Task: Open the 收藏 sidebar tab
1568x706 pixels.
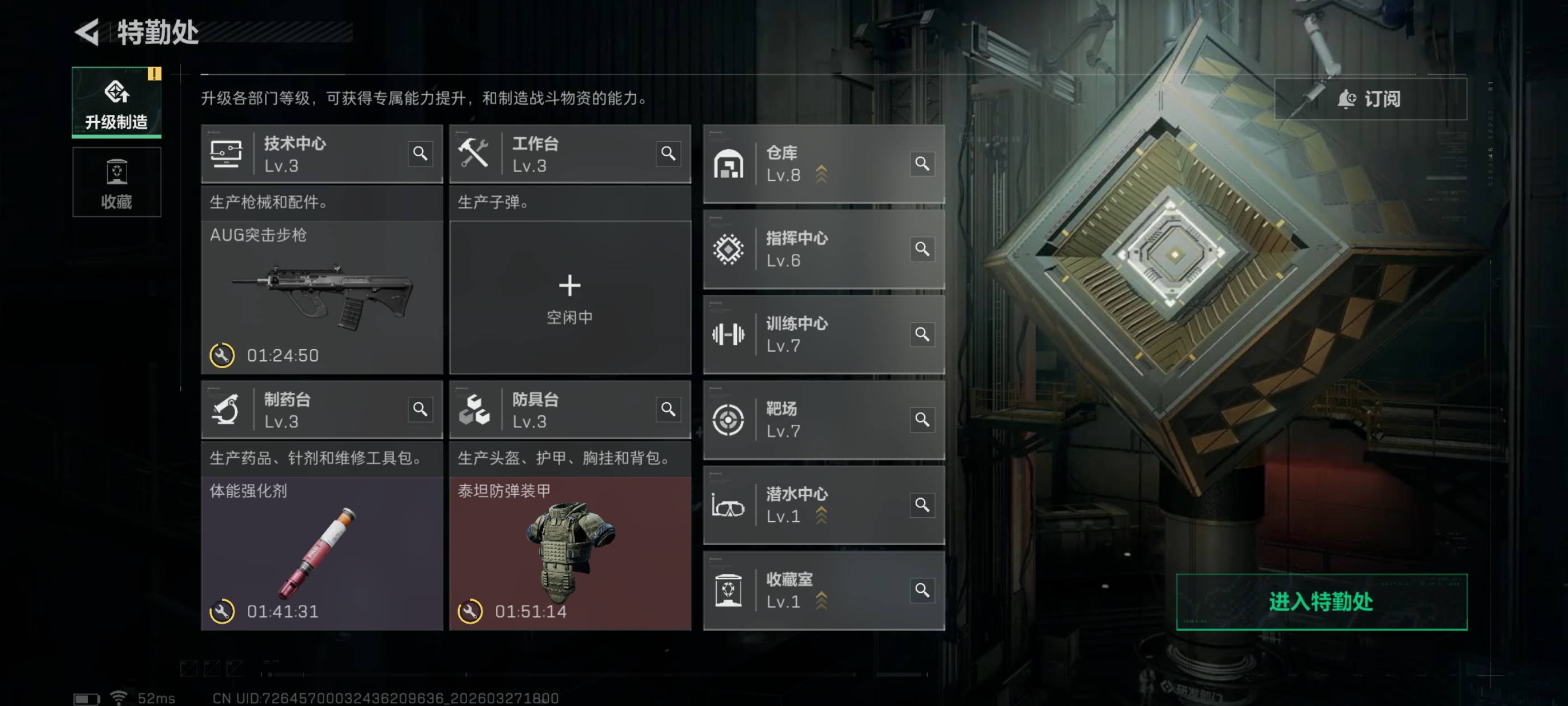Action: (116, 182)
